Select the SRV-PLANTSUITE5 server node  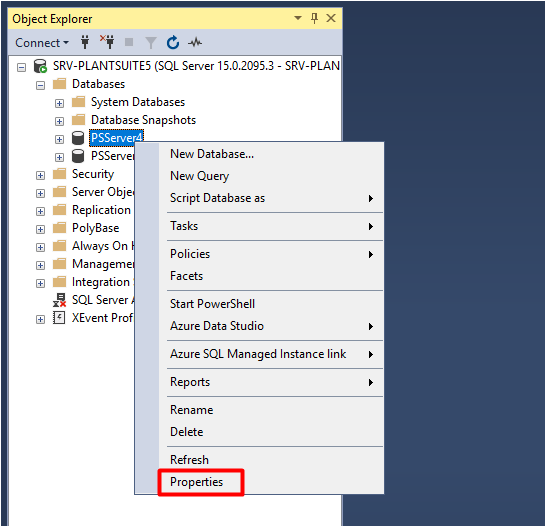click(196, 66)
